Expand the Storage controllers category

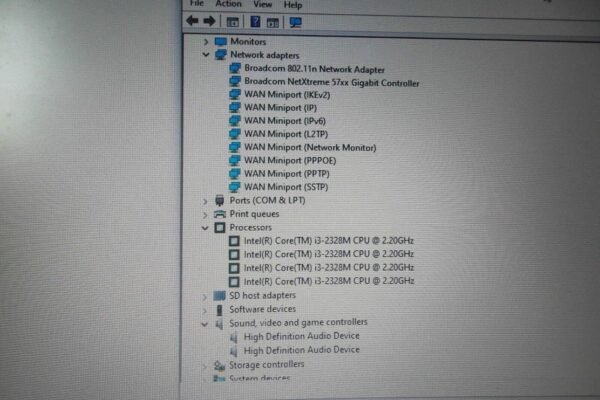click(x=204, y=366)
